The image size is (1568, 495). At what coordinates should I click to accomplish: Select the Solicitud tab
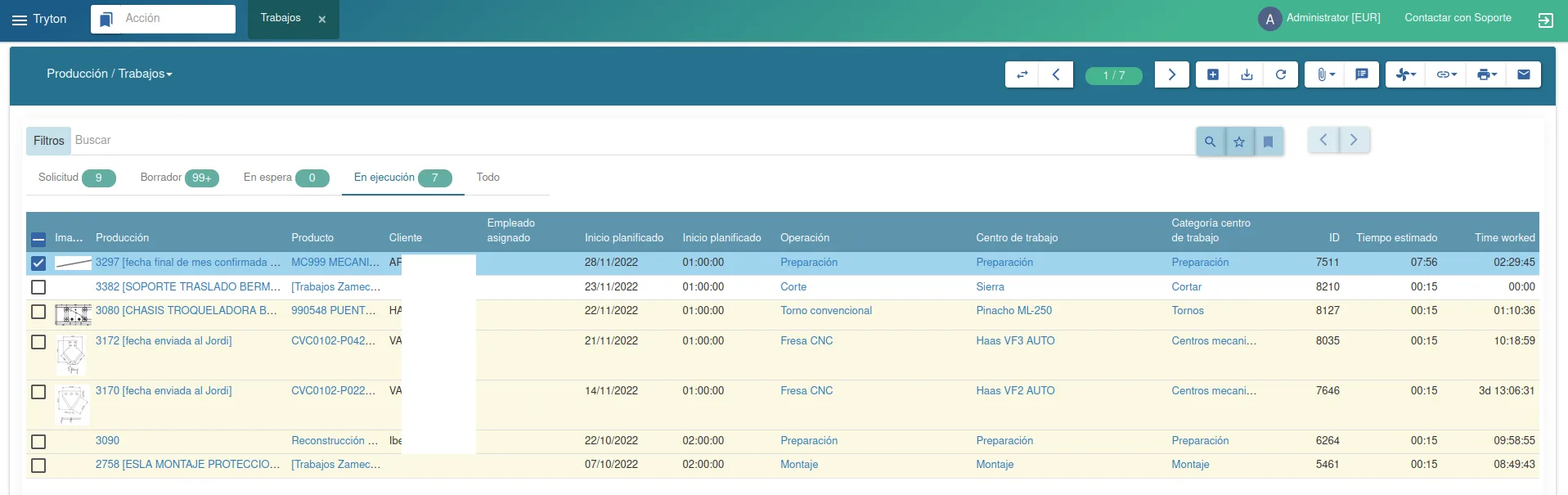(x=77, y=178)
